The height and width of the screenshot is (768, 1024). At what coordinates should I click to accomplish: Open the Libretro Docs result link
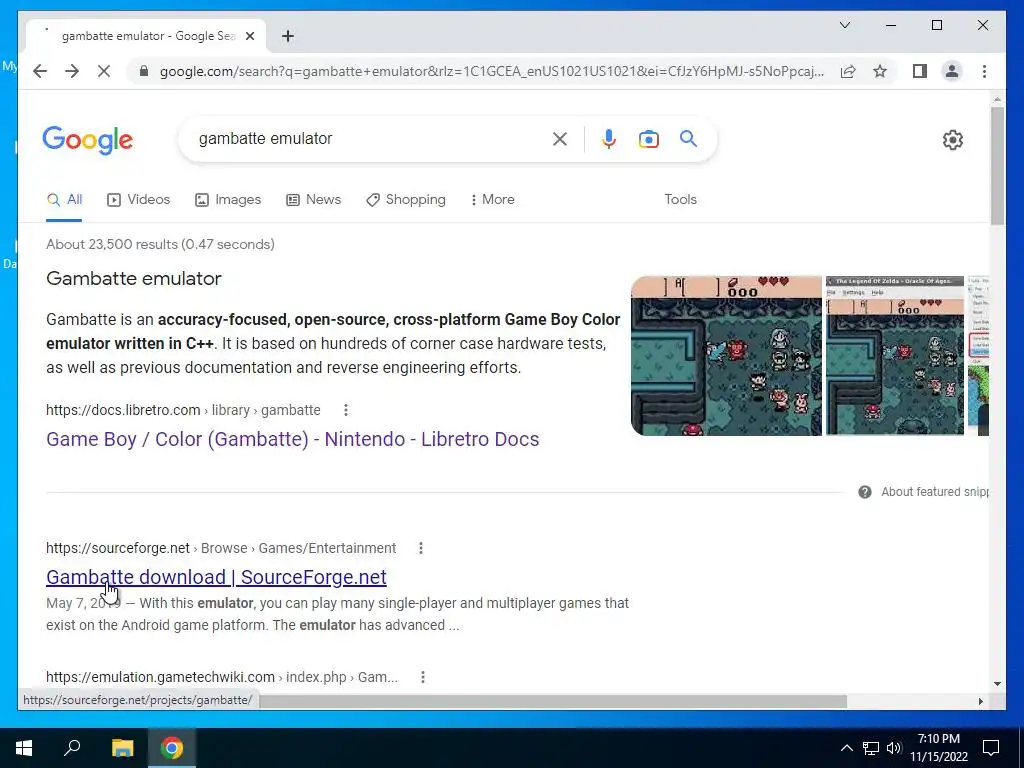pos(293,440)
